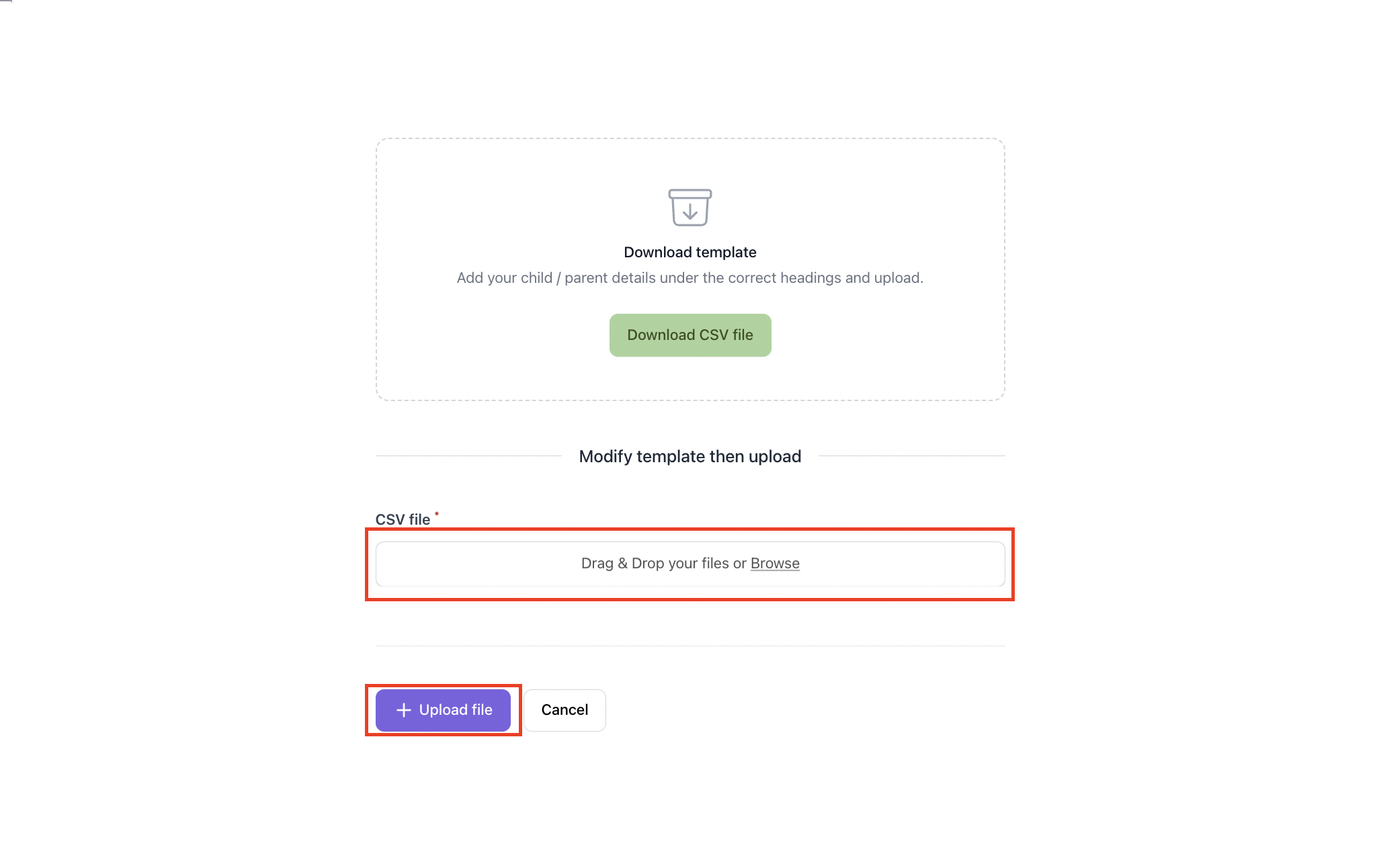
Task: Click the download template box icon
Action: pos(690,207)
